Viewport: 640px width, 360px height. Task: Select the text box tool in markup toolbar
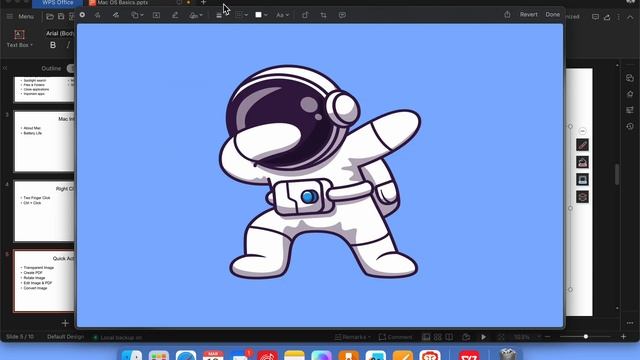(156, 15)
